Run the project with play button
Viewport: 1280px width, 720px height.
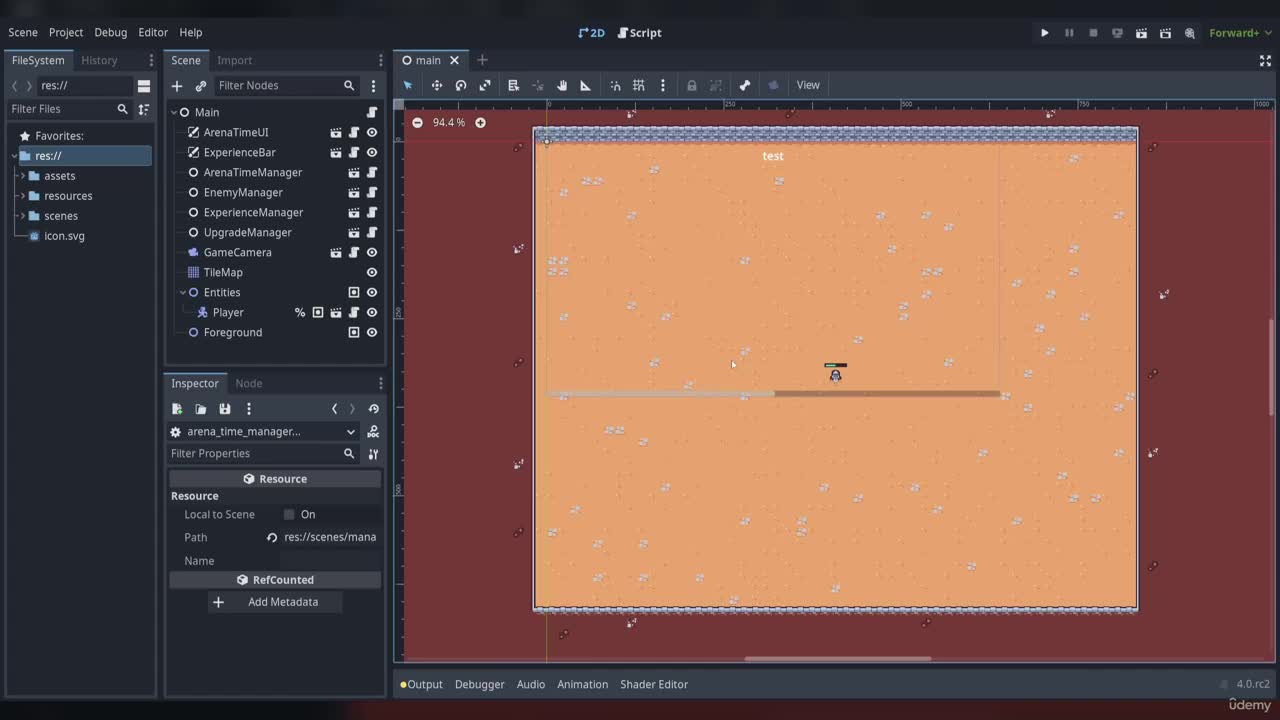point(1045,33)
